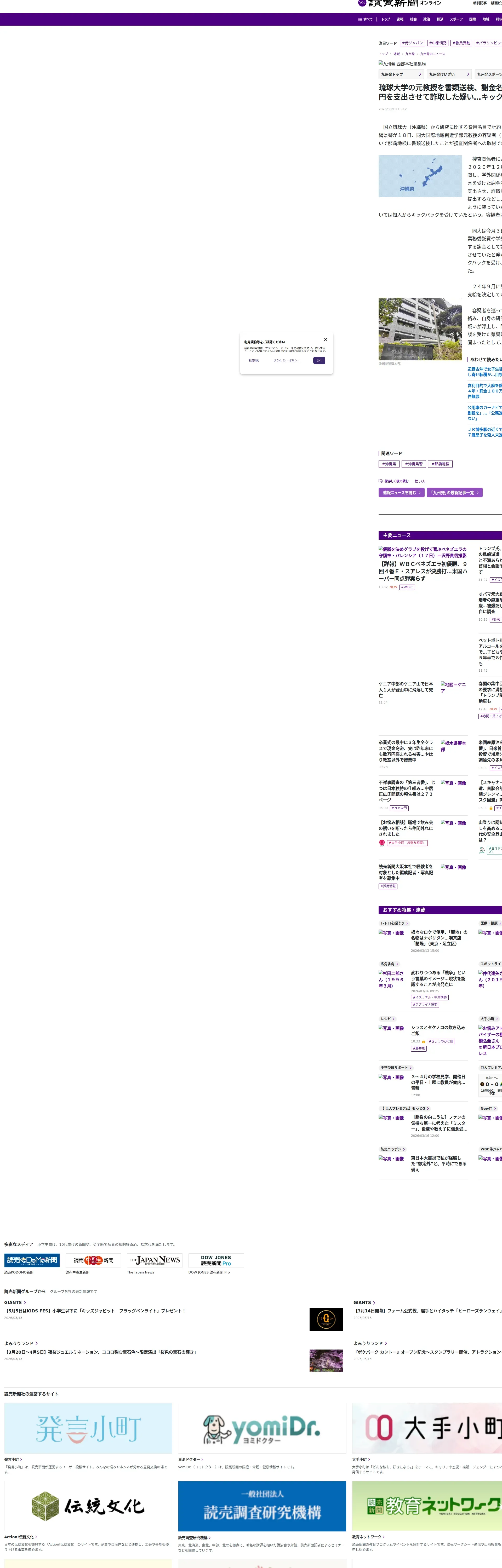The width and height of the screenshot is (502, 1568).
Task: Select the 経済 navigation item
Action: (440, 20)
